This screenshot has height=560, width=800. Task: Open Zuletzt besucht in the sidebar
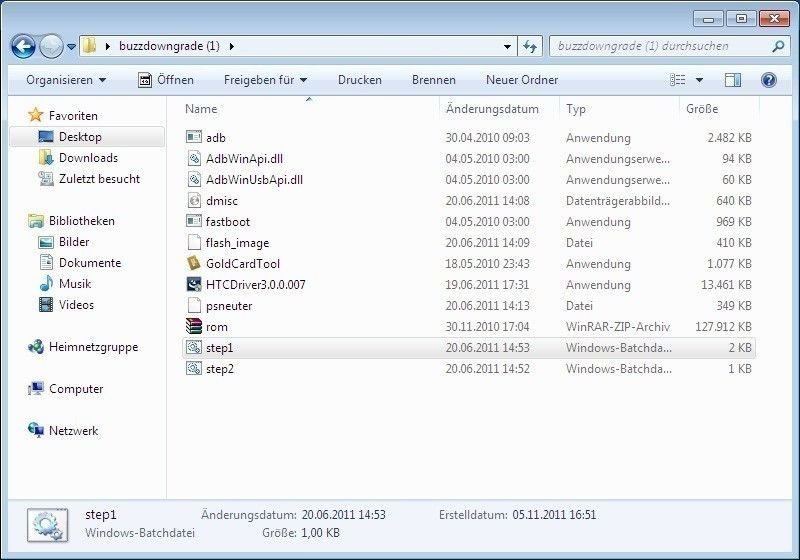click(99, 179)
